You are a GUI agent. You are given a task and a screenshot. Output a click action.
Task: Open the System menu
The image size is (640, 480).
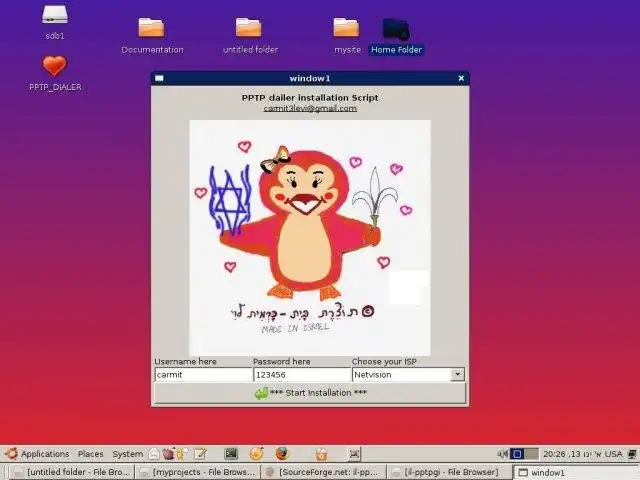pyautogui.click(x=128, y=454)
